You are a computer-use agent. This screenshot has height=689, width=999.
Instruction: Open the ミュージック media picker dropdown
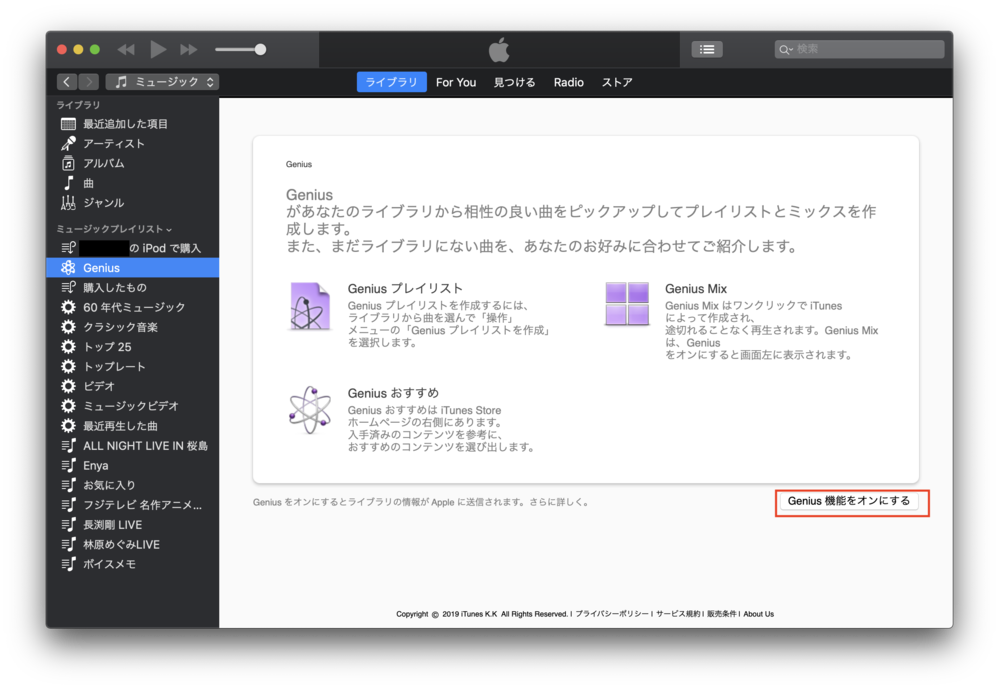click(162, 82)
